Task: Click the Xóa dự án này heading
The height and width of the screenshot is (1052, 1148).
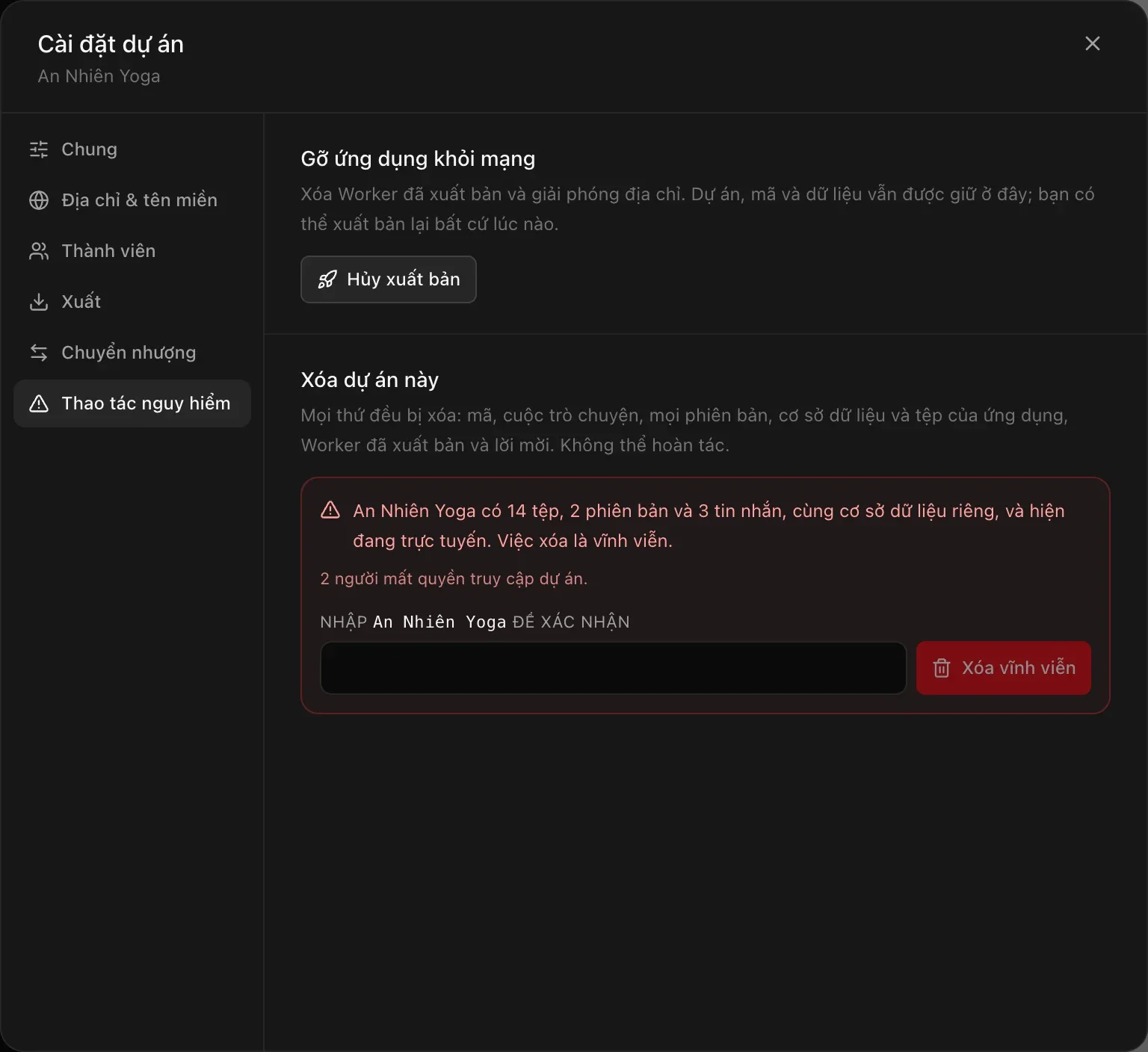Action: tap(369, 380)
